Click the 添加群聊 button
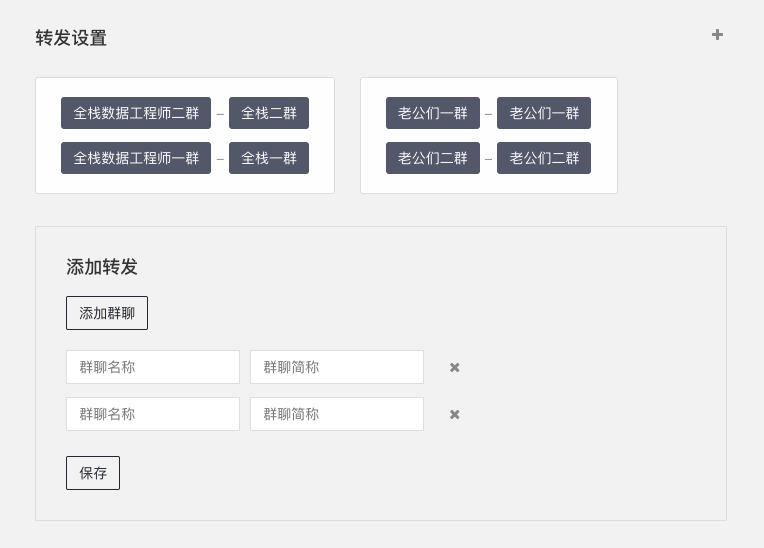Screen dimensions: 764x548 pos(107,313)
